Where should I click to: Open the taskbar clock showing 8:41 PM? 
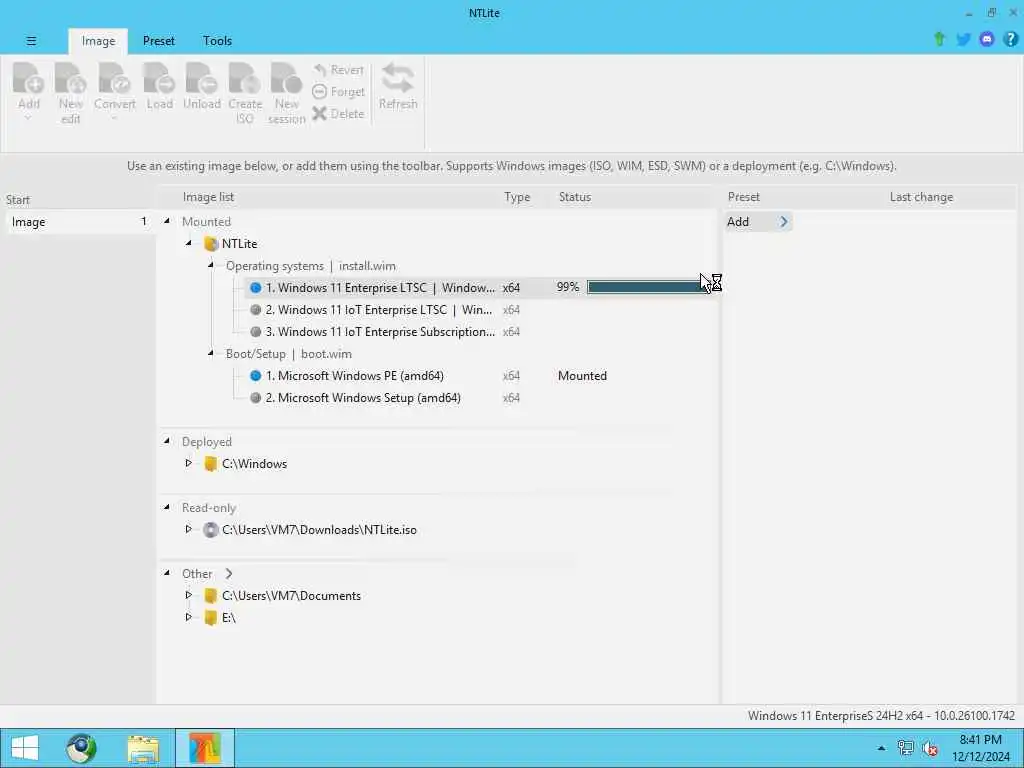(x=980, y=748)
